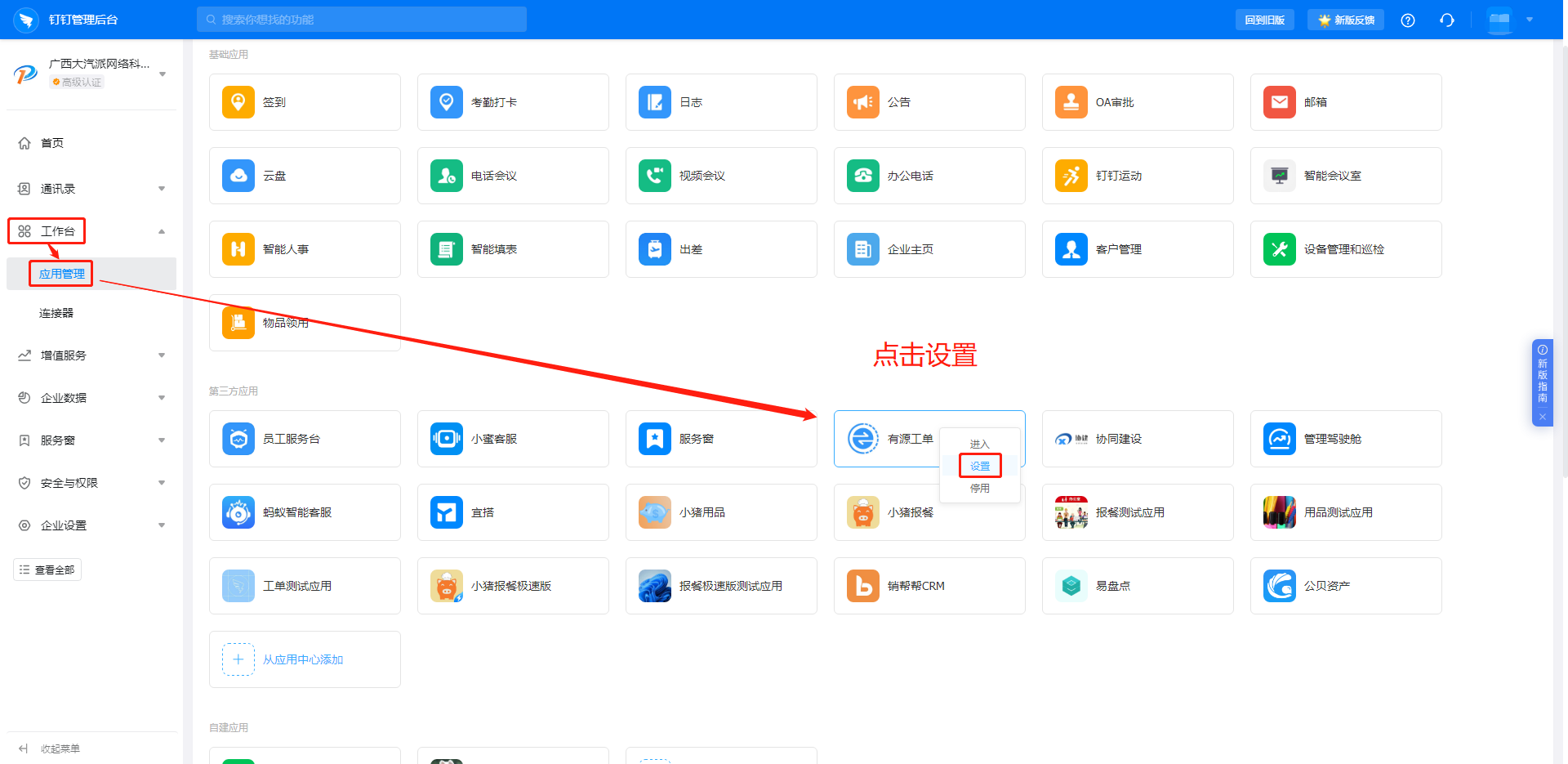Expand the 安全与权限 sidebar menu
The width and height of the screenshot is (1568, 764).
tap(162, 483)
